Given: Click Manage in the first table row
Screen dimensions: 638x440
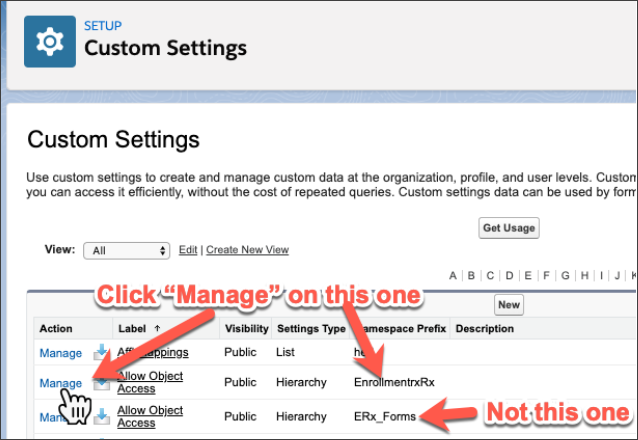Looking at the screenshot, I should 60,353.
